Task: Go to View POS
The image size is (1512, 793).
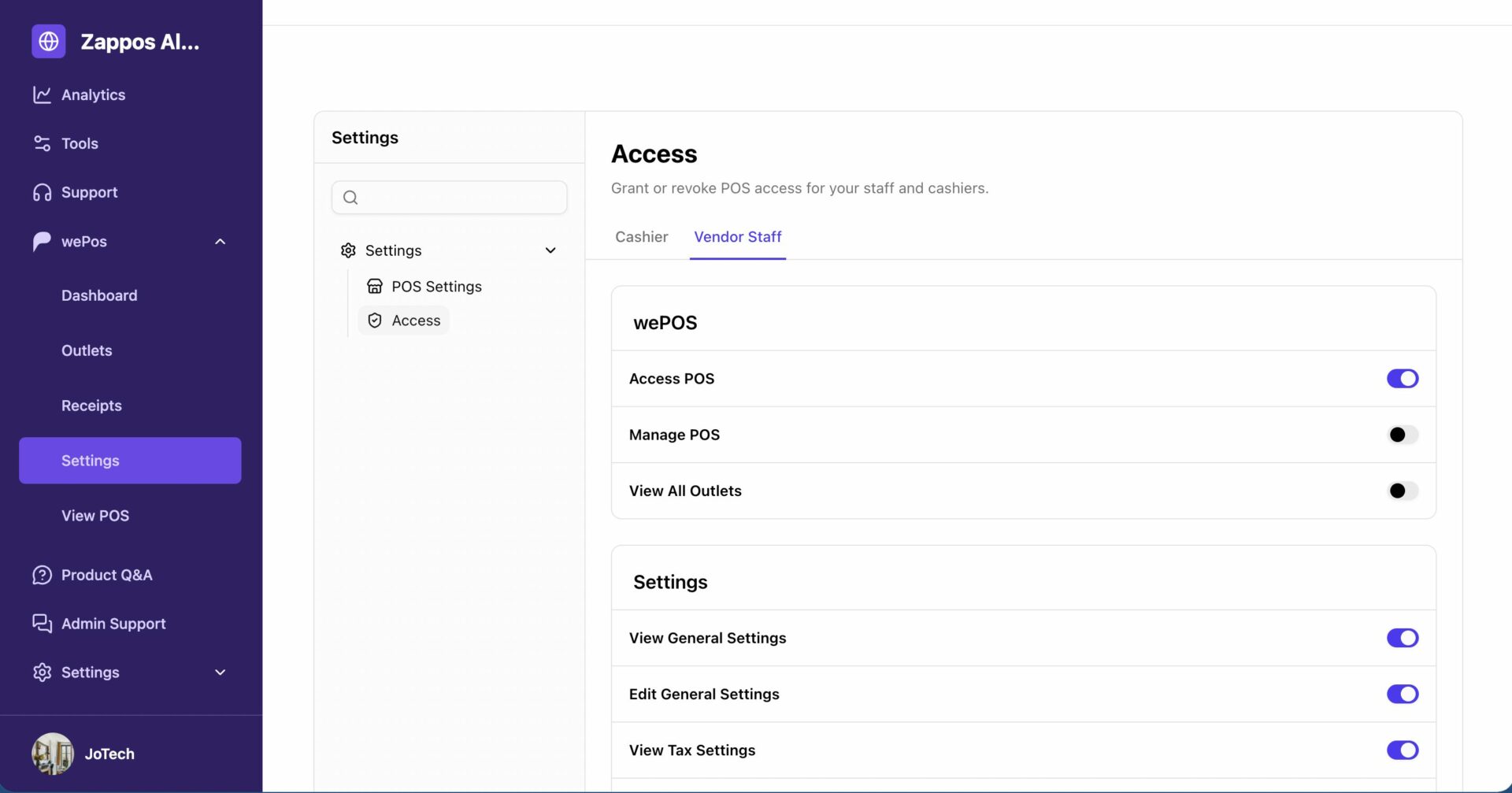Action: coord(95,516)
